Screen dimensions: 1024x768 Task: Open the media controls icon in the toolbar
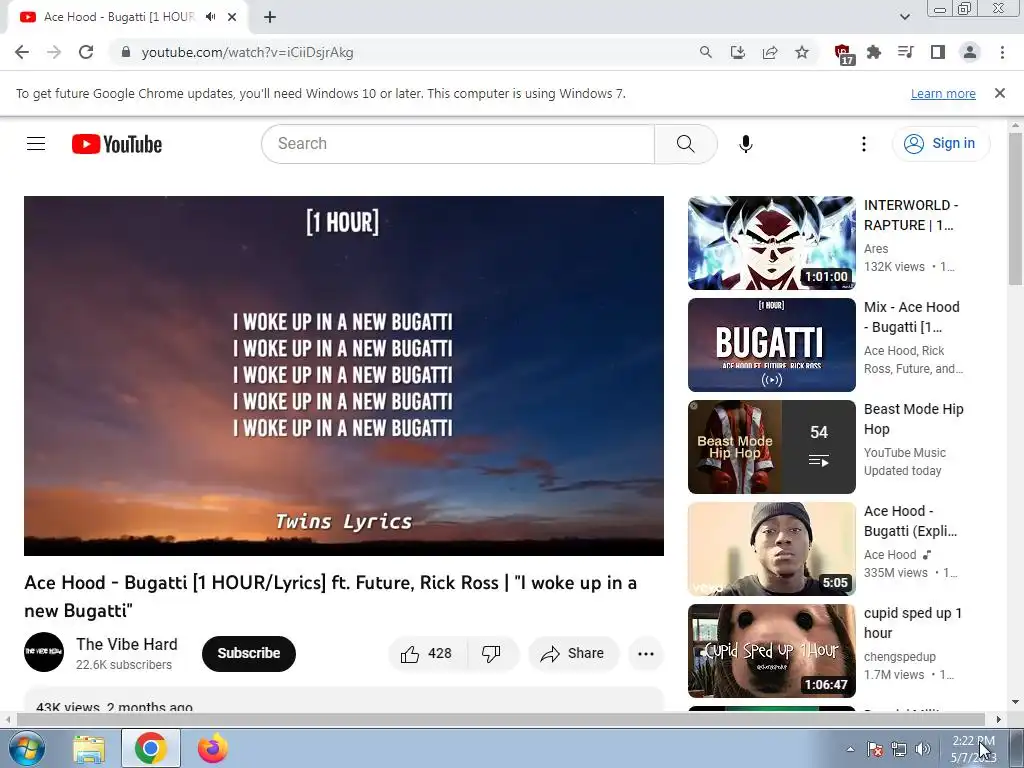coord(905,52)
